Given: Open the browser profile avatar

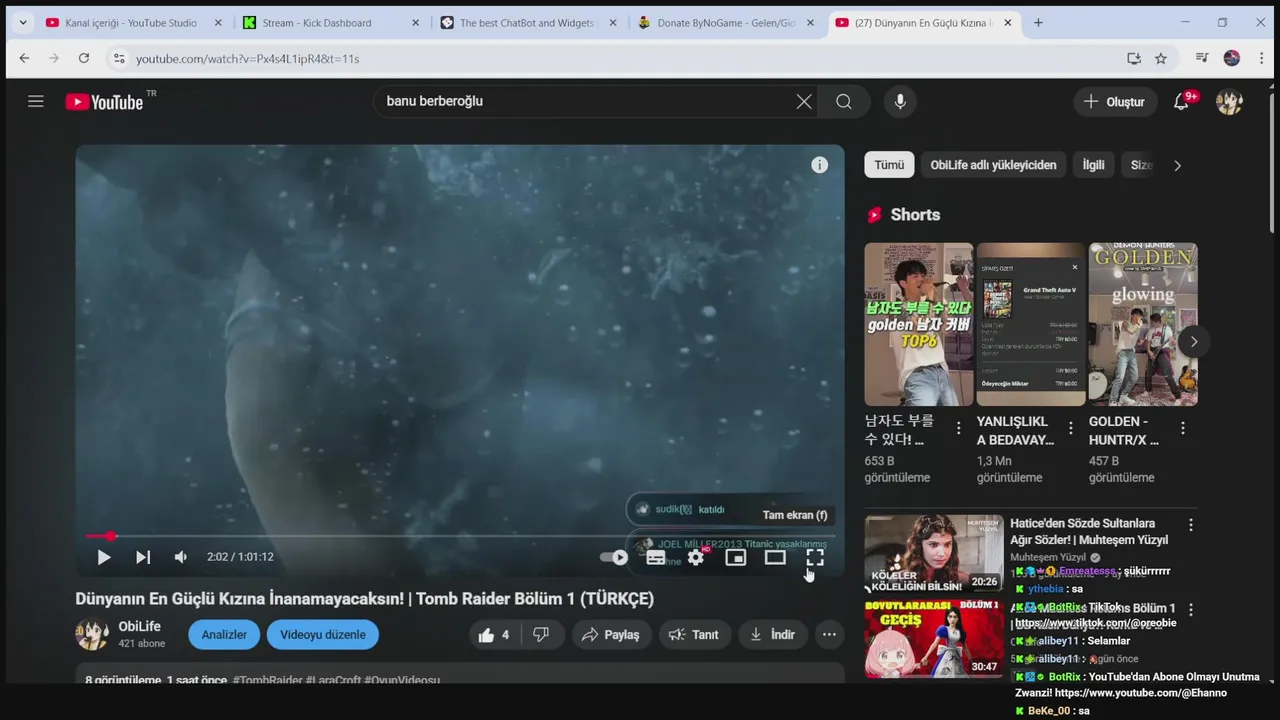Looking at the screenshot, I should (x=1232, y=59).
